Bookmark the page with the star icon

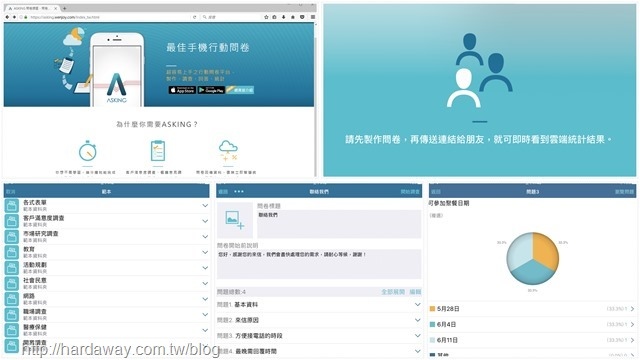pos(266,17)
